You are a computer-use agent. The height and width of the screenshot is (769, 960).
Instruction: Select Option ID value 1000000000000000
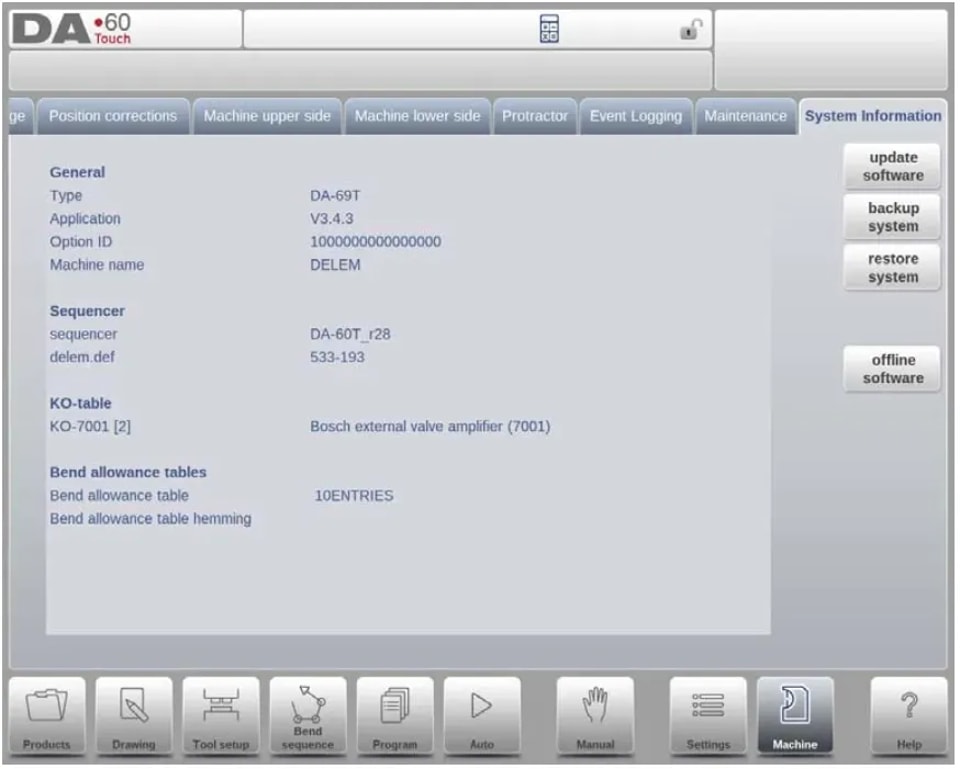(375, 242)
